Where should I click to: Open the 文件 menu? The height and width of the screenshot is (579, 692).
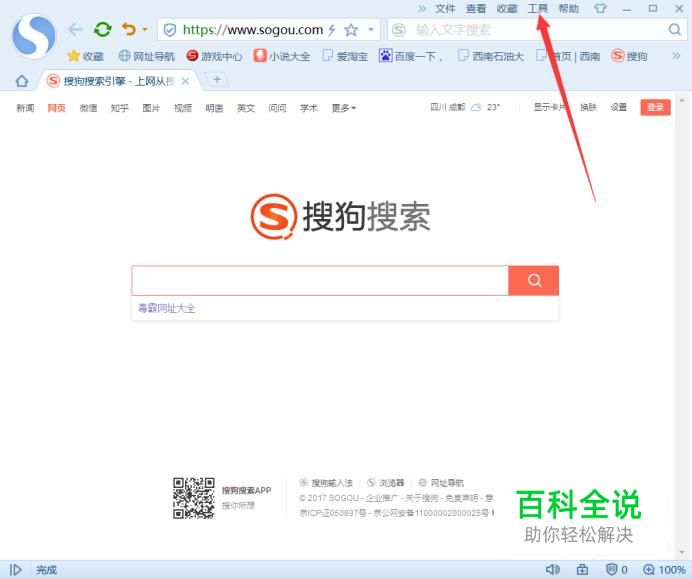click(x=445, y=8)
